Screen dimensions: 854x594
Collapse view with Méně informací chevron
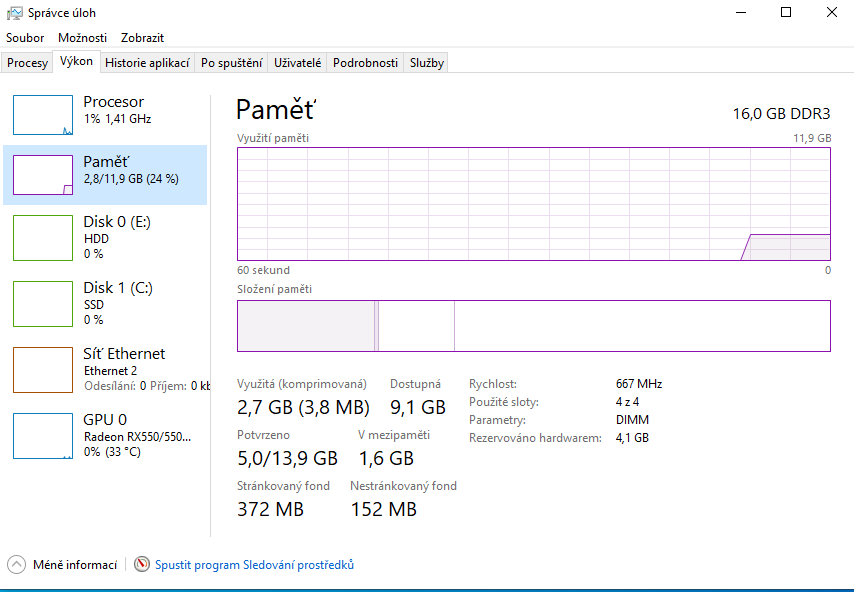pyautogui.click(x=17, y=565)
